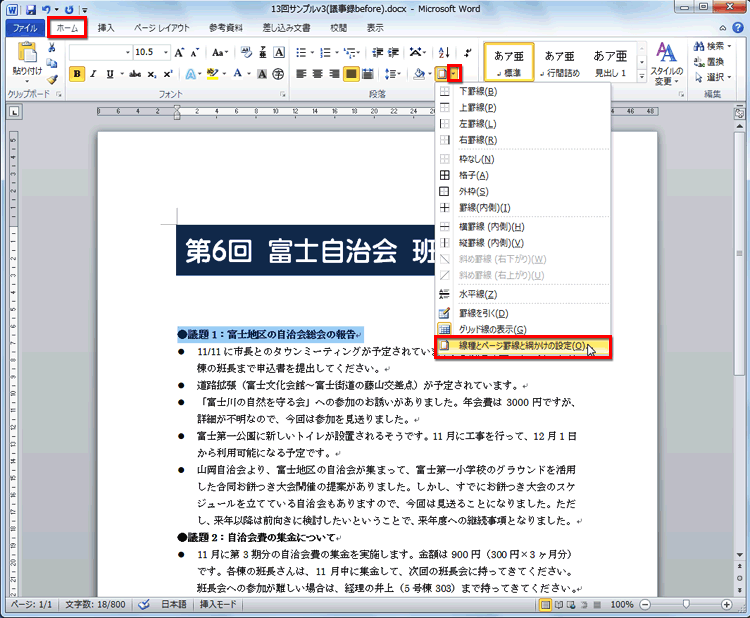Screen dimensions: 750x618
Task: Open the Borders button dropdown arrow
Action: point(454,74)
